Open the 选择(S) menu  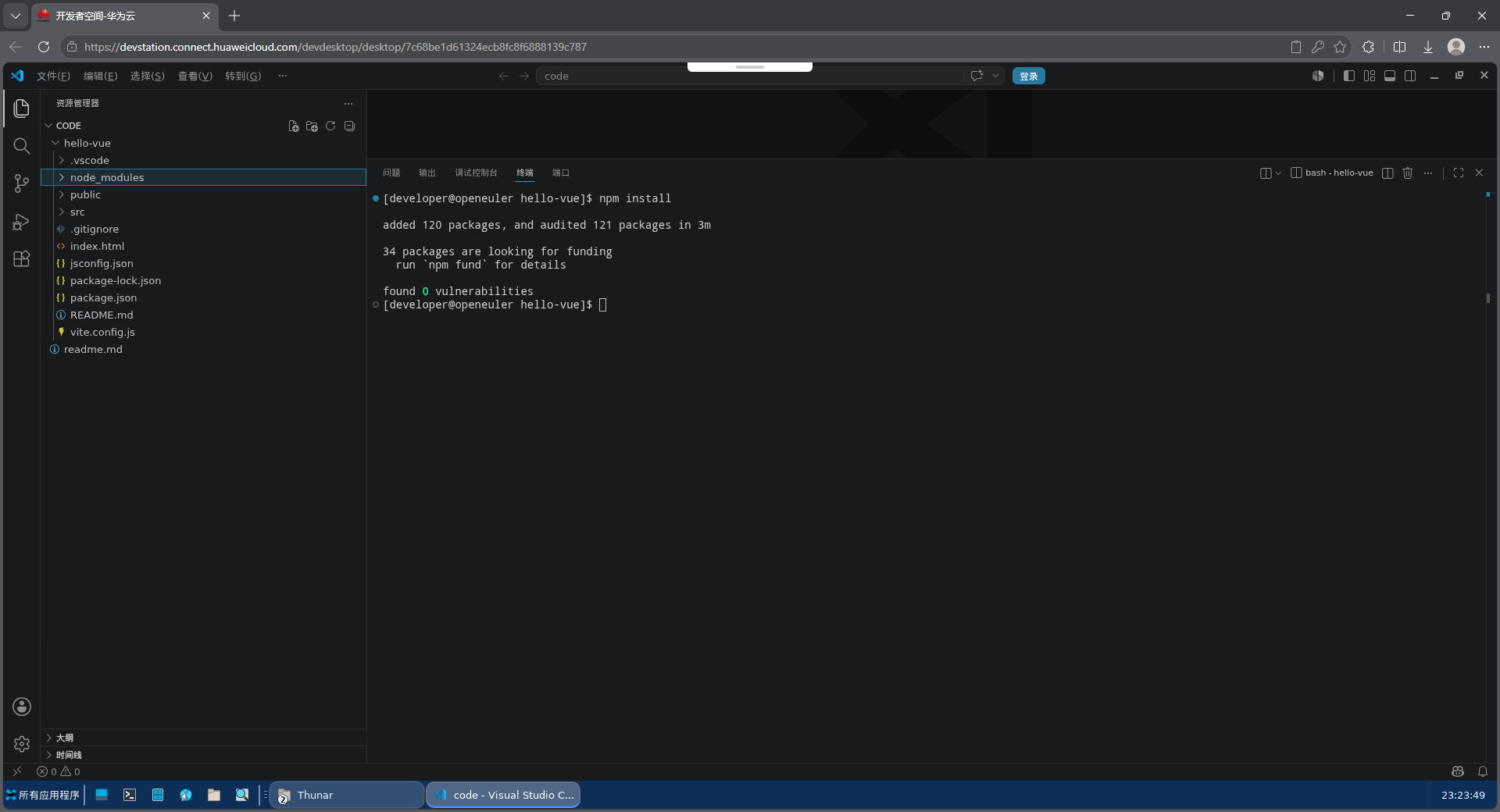(x=147, y=76)
